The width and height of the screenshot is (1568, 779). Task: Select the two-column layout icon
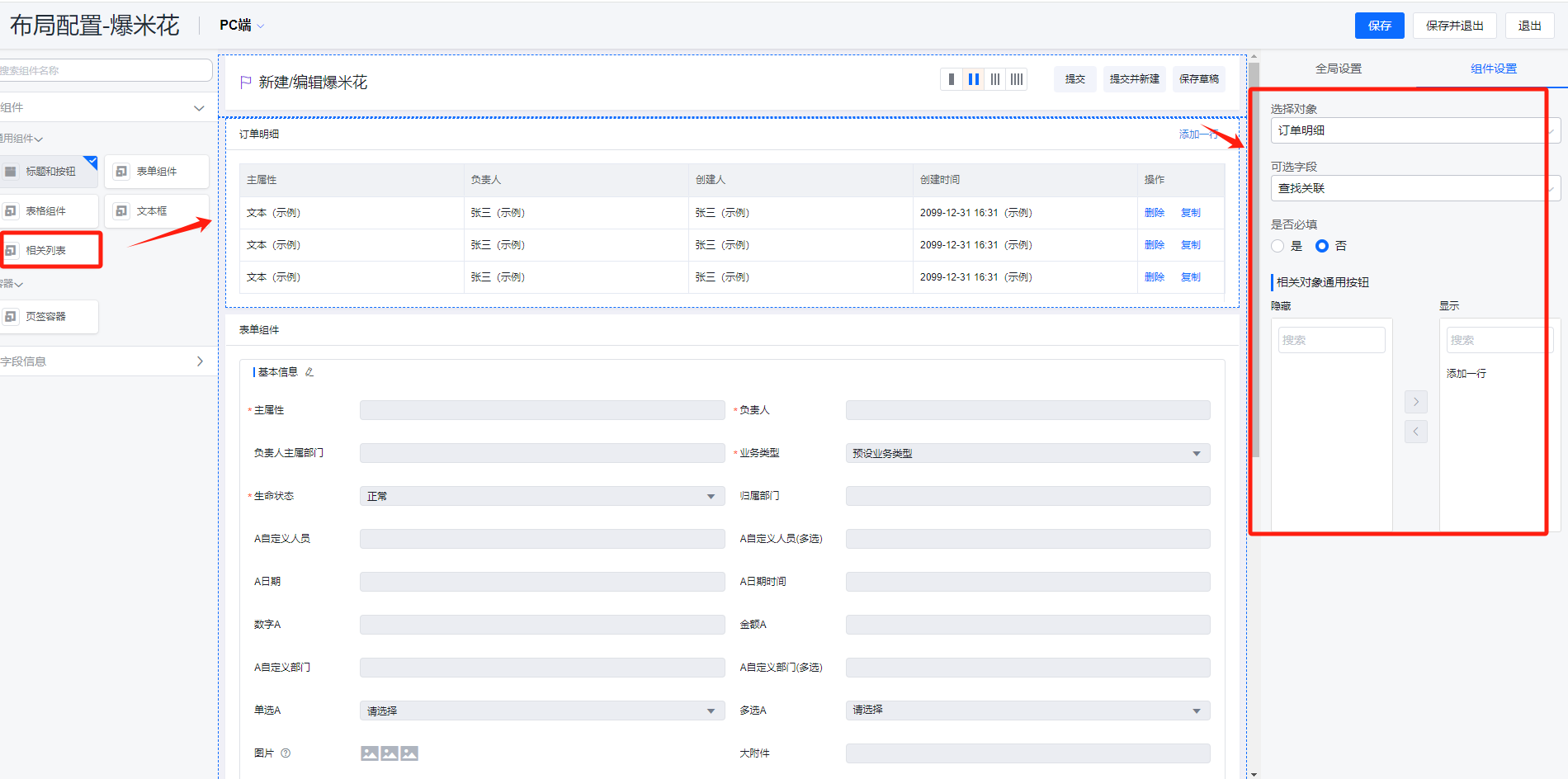[x=974, y=79]
